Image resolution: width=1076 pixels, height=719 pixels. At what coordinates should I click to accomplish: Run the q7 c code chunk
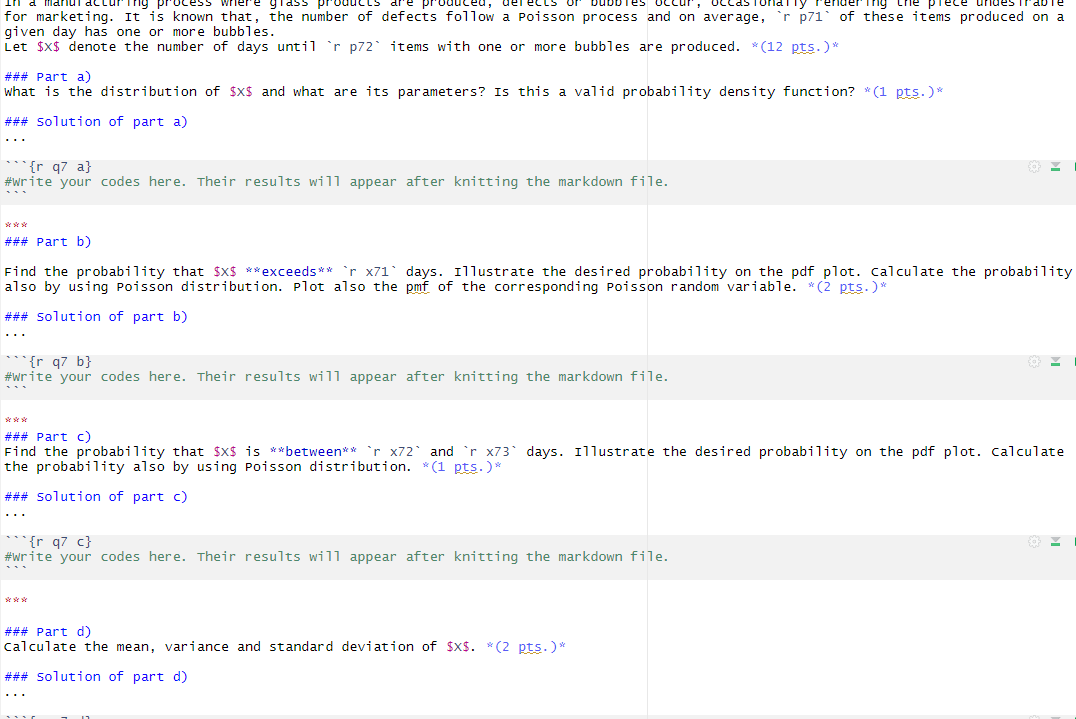(1074, 541)
